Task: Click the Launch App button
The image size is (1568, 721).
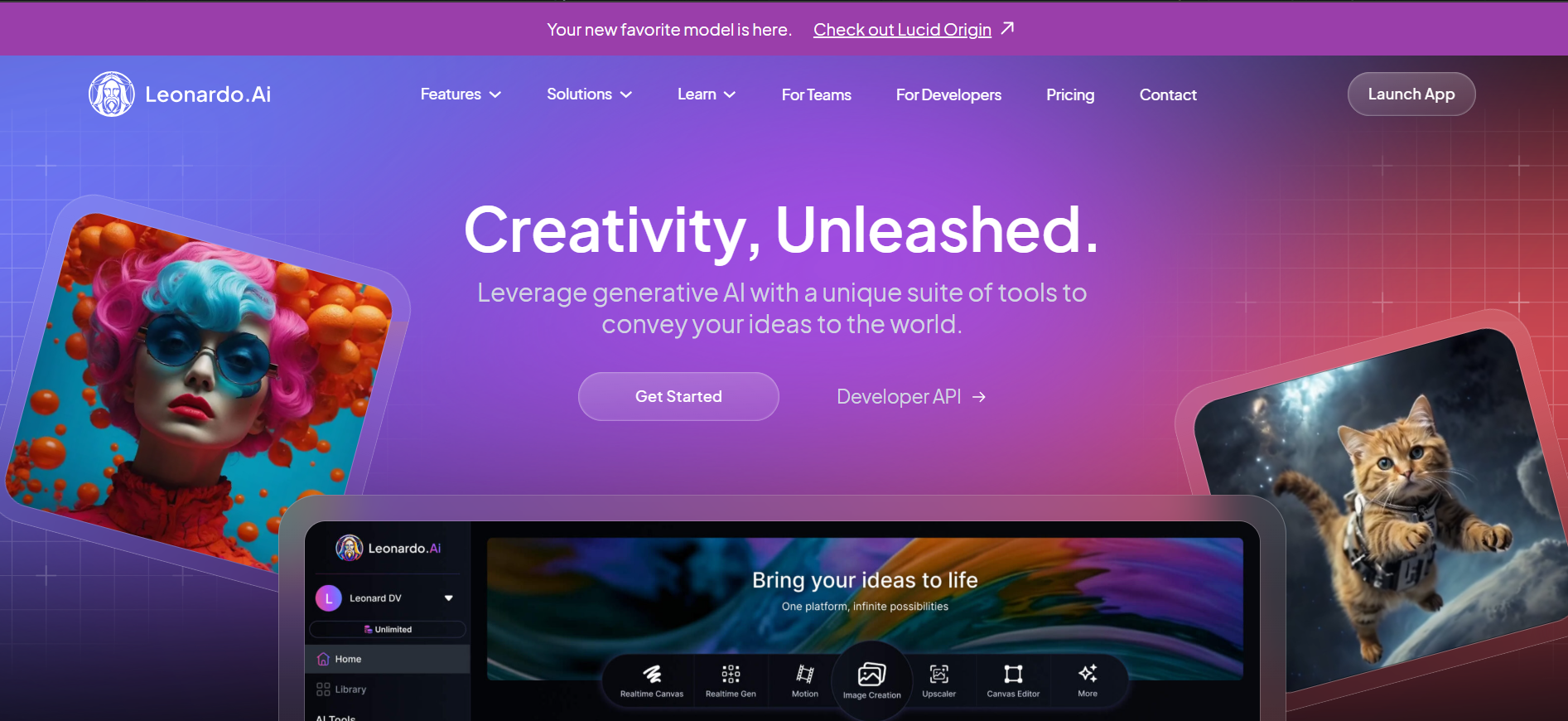Action: 1411,94
